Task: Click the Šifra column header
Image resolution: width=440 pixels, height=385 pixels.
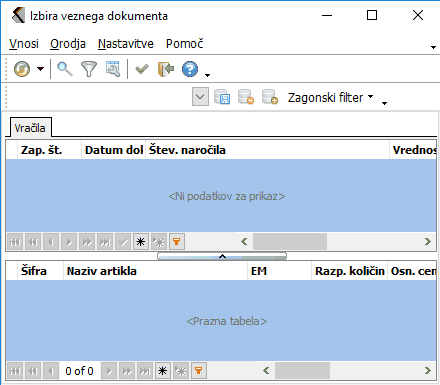Action: pyautogui.click(x=40, y=271)
